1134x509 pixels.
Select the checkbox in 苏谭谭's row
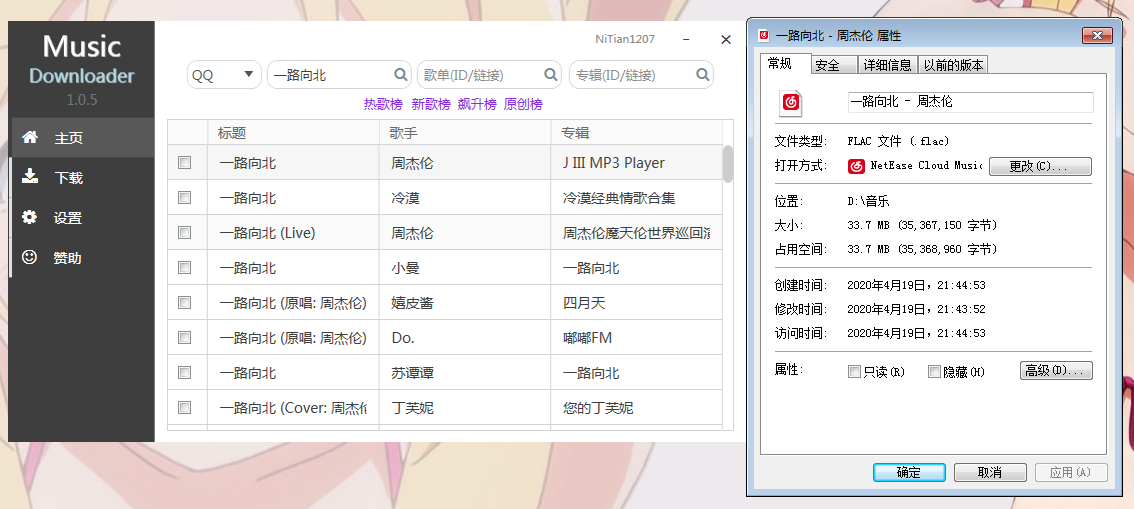184,372
